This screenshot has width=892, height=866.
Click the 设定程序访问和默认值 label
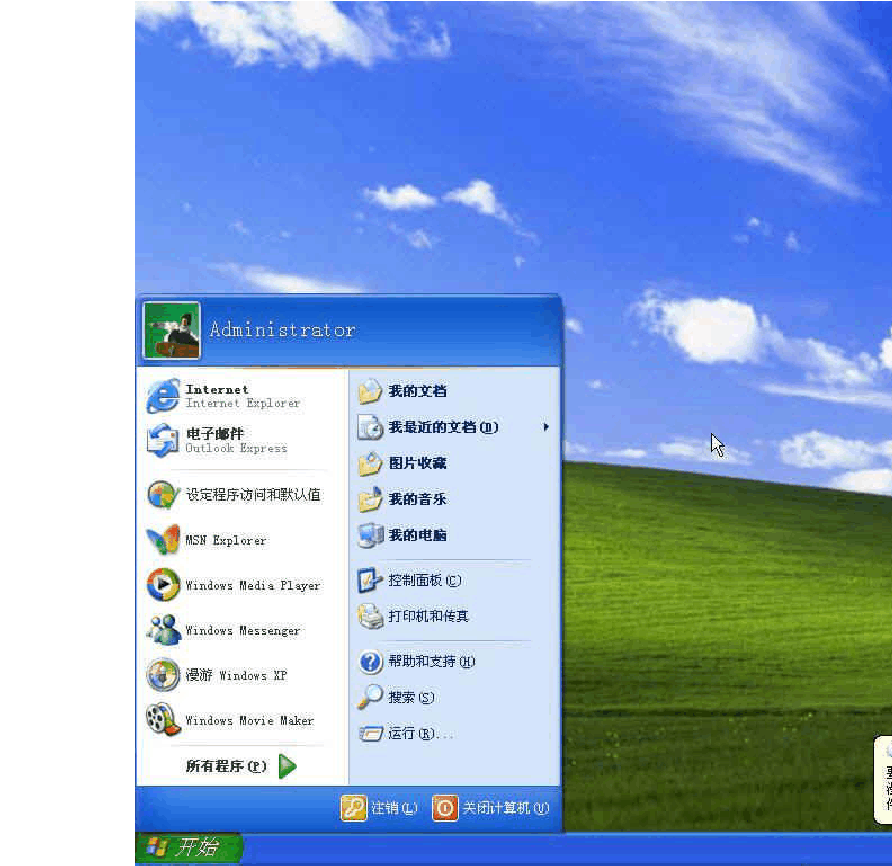pyautogui.click(x=253, y=495)
